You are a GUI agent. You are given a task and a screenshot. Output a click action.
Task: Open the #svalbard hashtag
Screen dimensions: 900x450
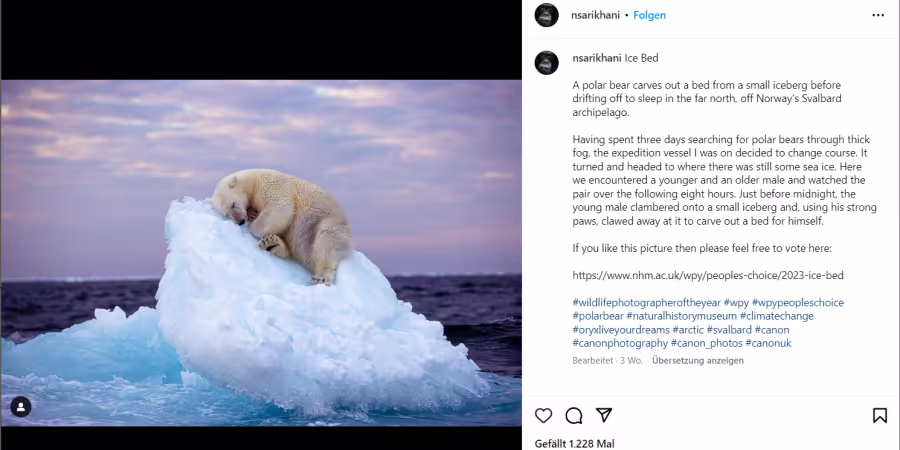pos(728,330)
